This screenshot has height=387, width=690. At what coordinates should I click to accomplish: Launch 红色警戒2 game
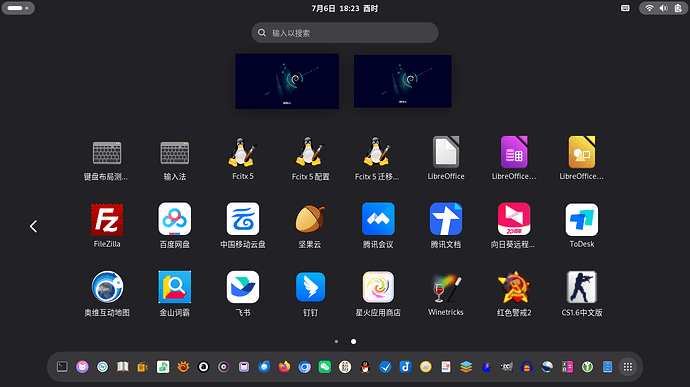514,294
